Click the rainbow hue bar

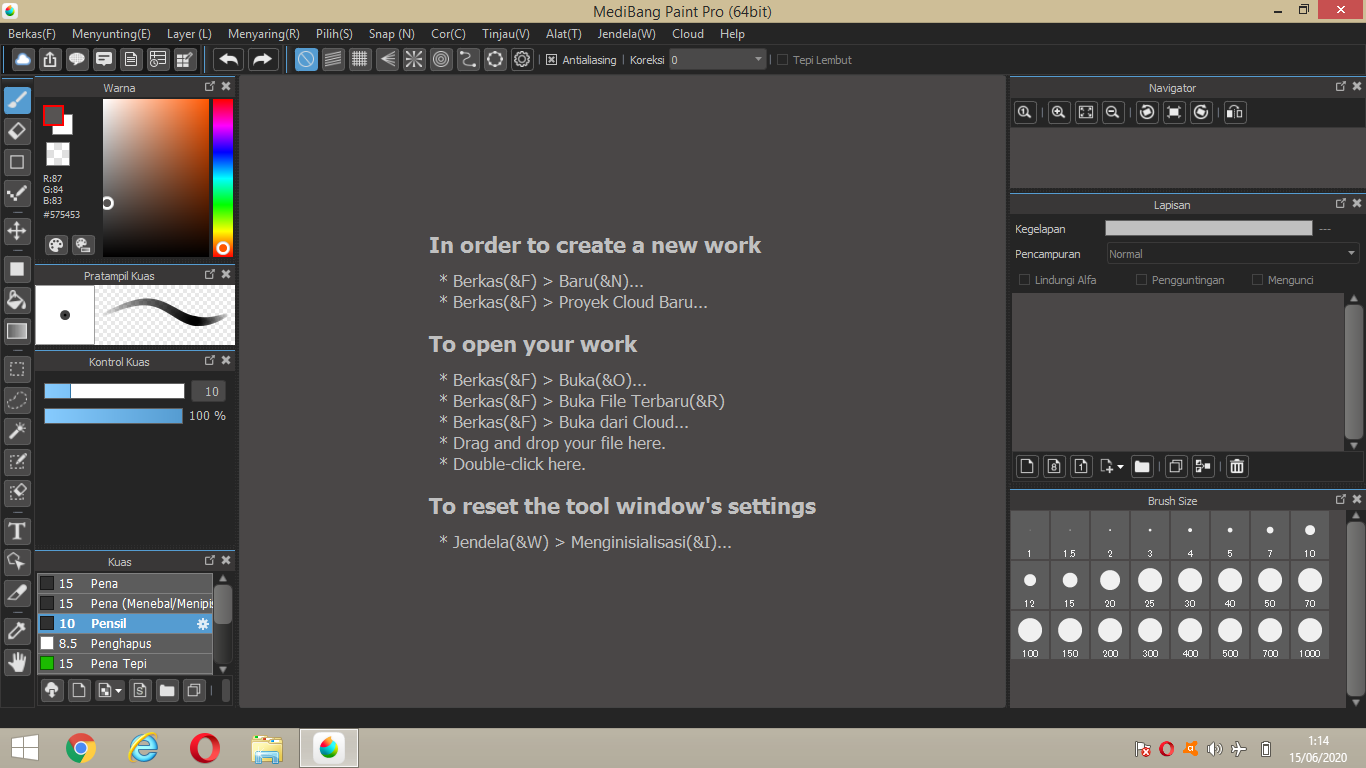tap(222, 178)
